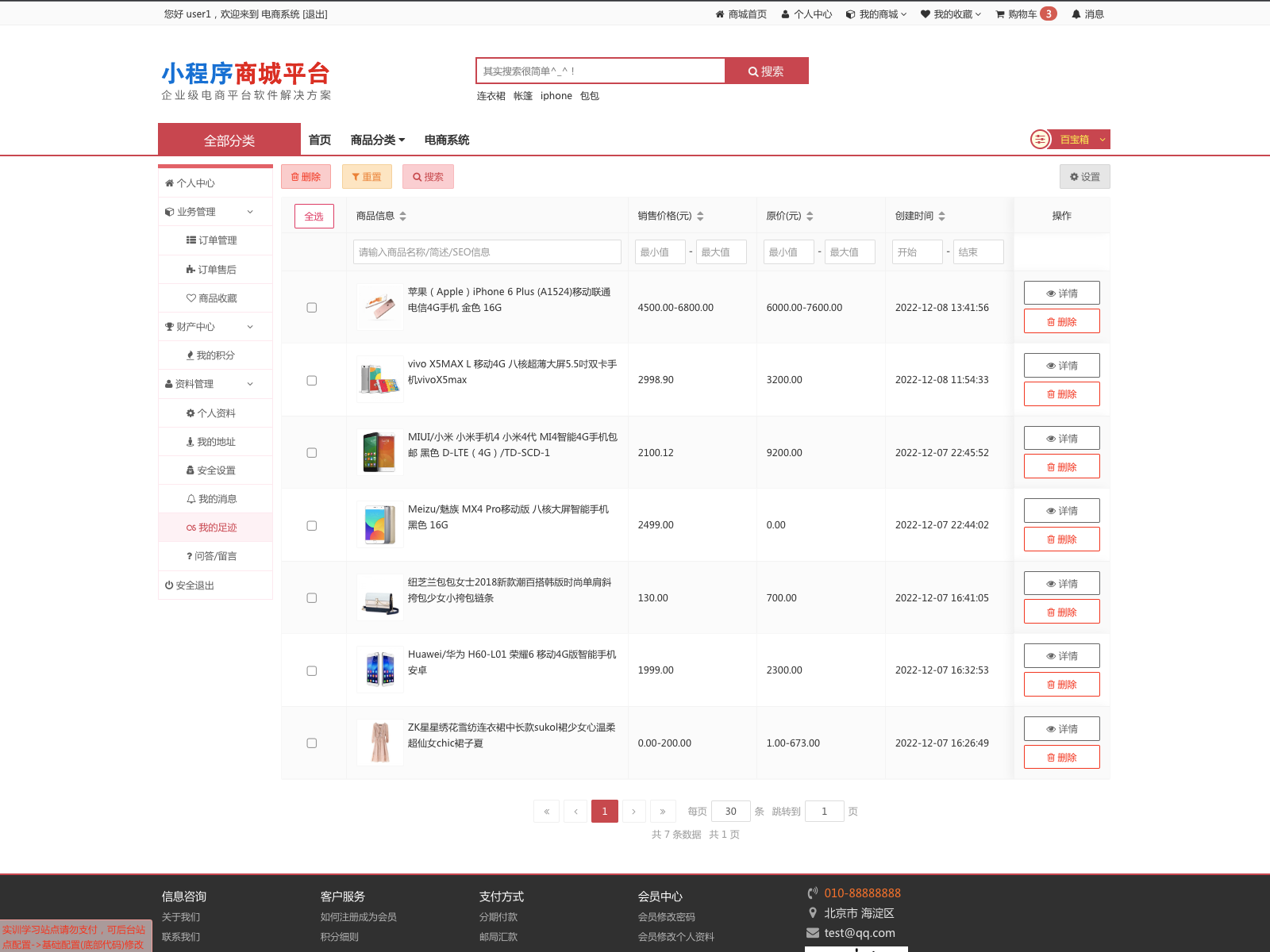Check the MIUI 小米手机4 row checkbox
Viewport: 1270px width, 952px height.
coord(312,453)
